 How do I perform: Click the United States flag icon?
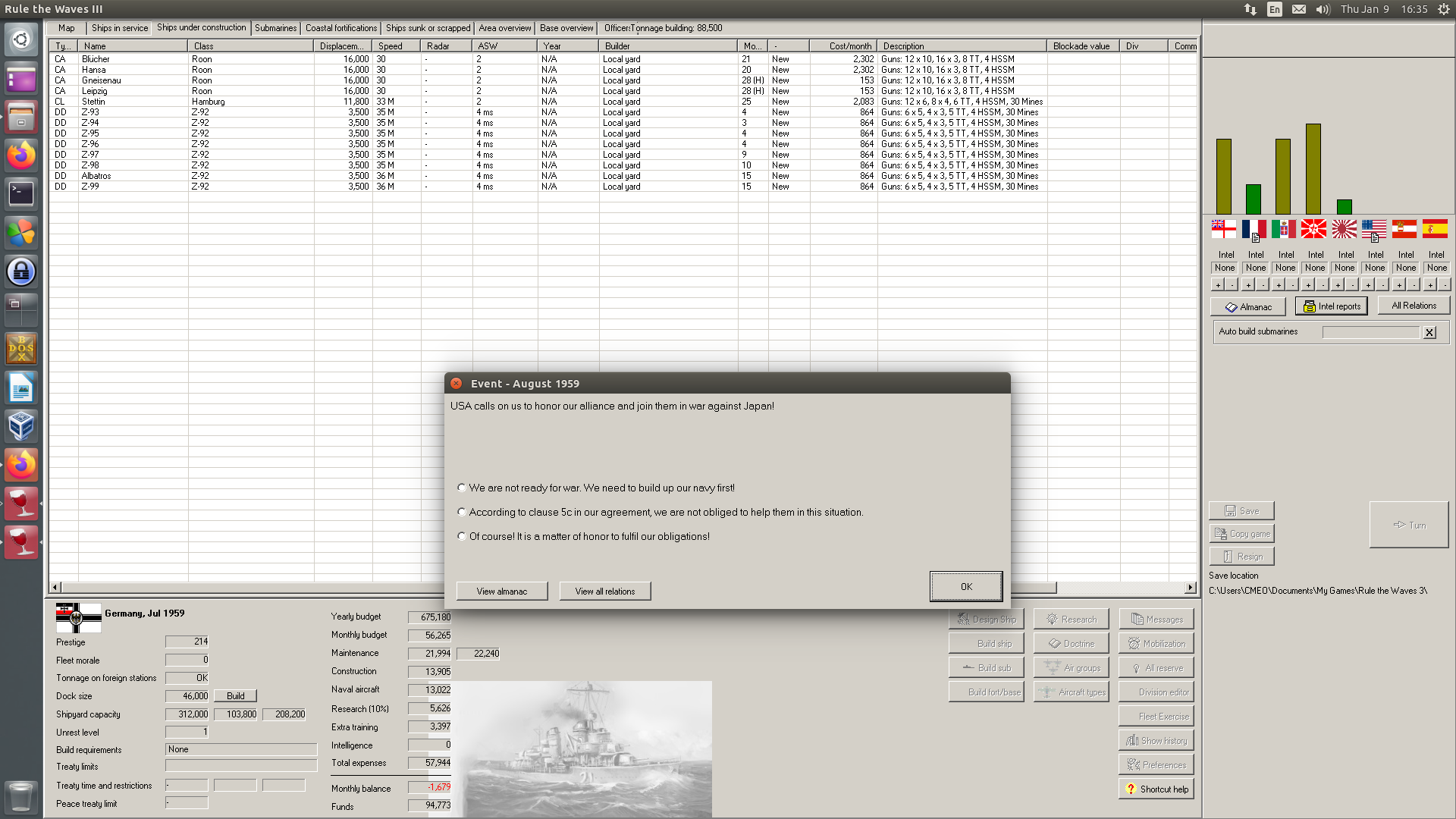tap(1374, 228)
